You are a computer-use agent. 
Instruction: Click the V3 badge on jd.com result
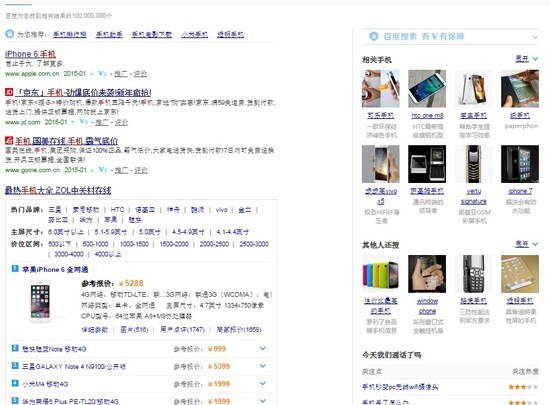83,121
